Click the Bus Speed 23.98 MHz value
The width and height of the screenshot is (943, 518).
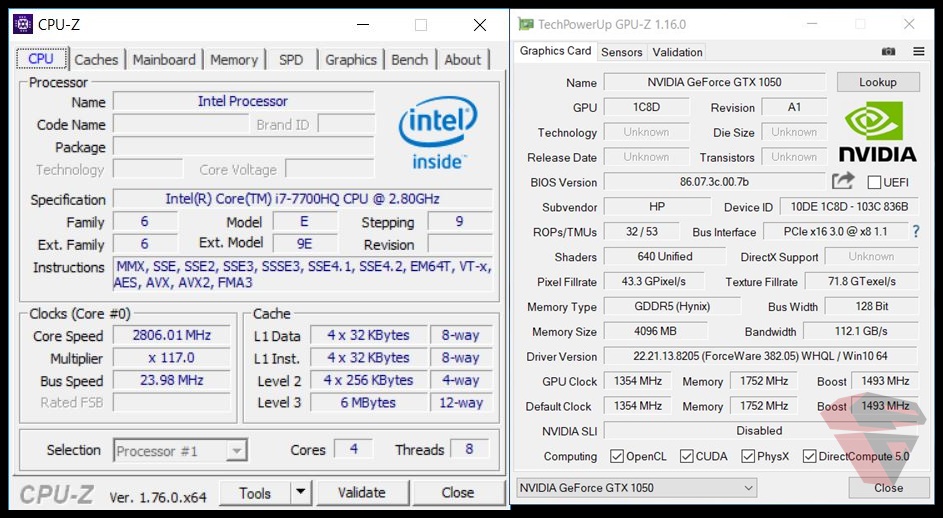pyautogui.click(x=171, y=380)
